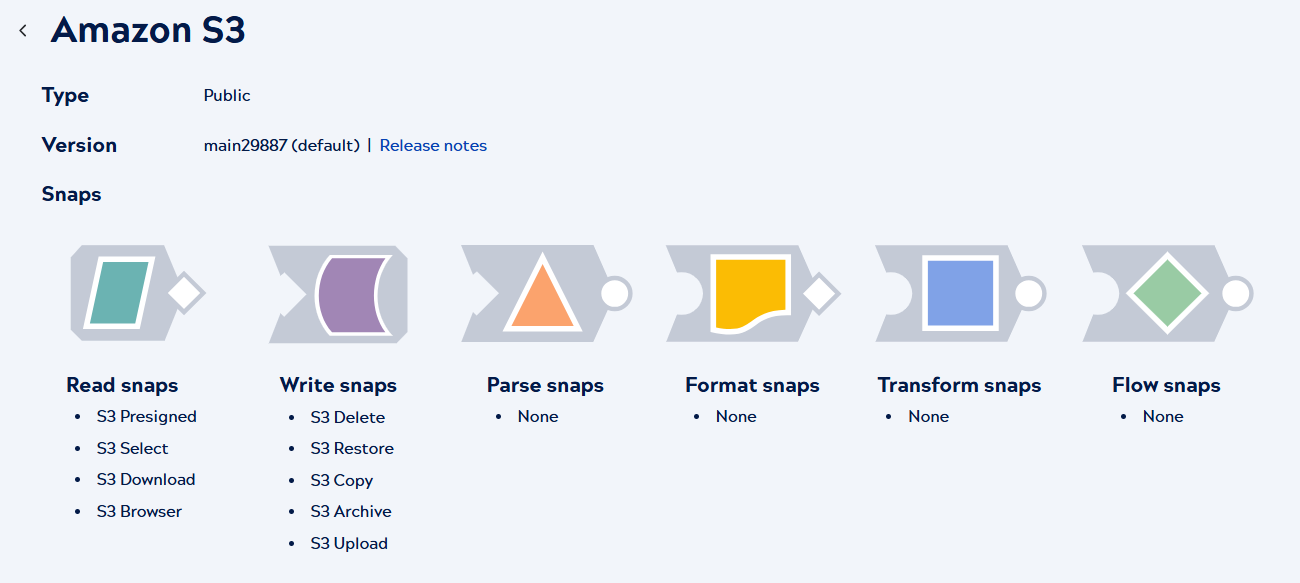Select S3 Presigned in Read snaps

[x=146, y=417]
